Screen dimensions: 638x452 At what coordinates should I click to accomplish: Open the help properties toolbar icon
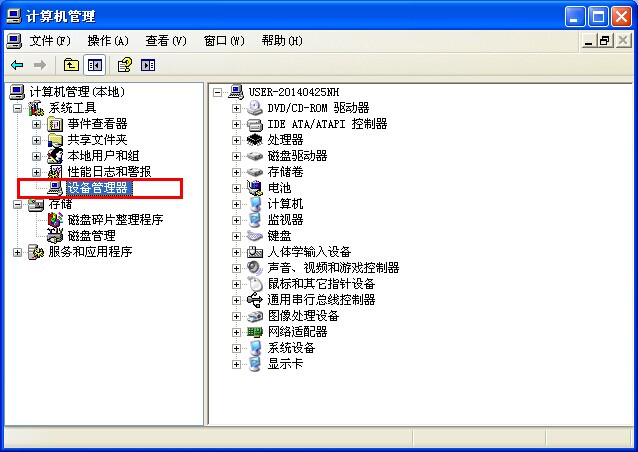tap(125, 65)
